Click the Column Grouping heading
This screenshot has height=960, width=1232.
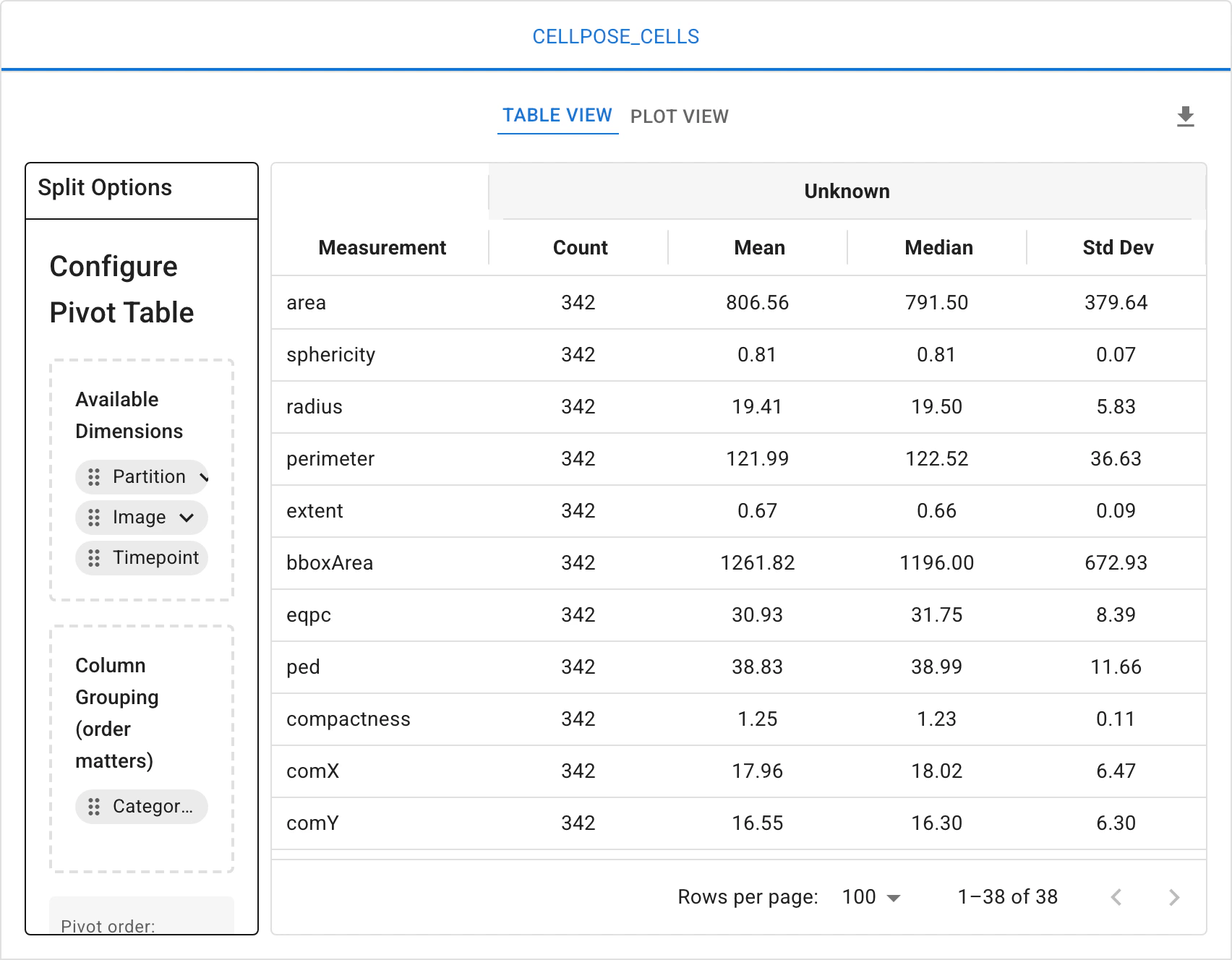click(x=117, y=713)
